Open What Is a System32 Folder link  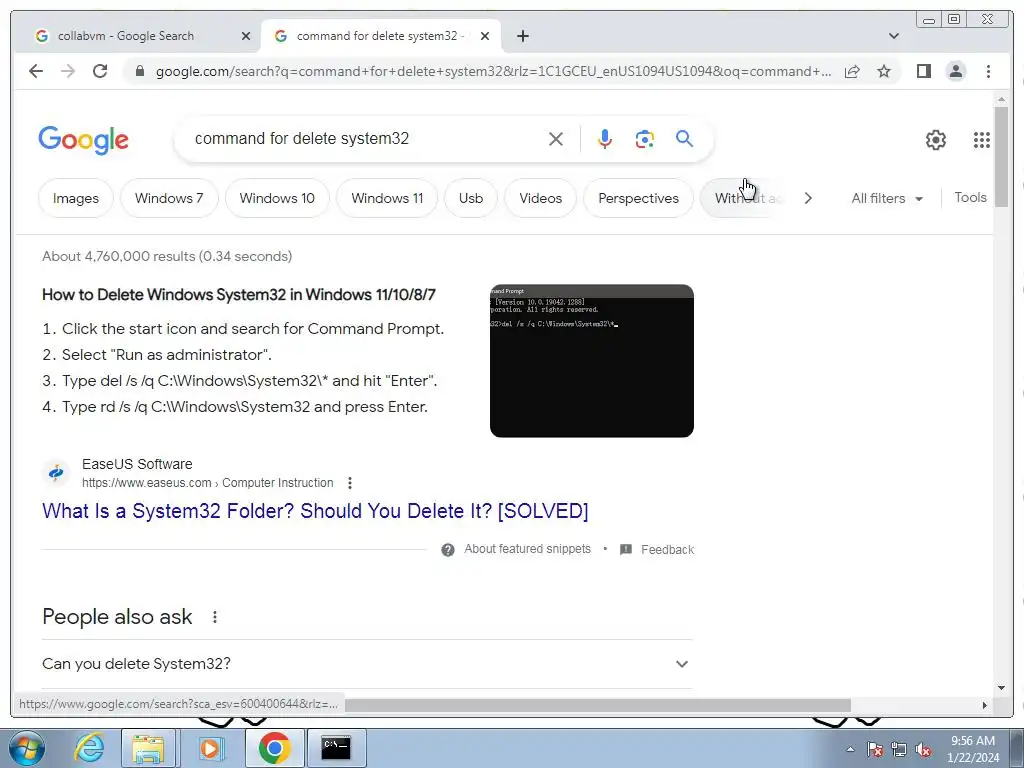[315, 511]
